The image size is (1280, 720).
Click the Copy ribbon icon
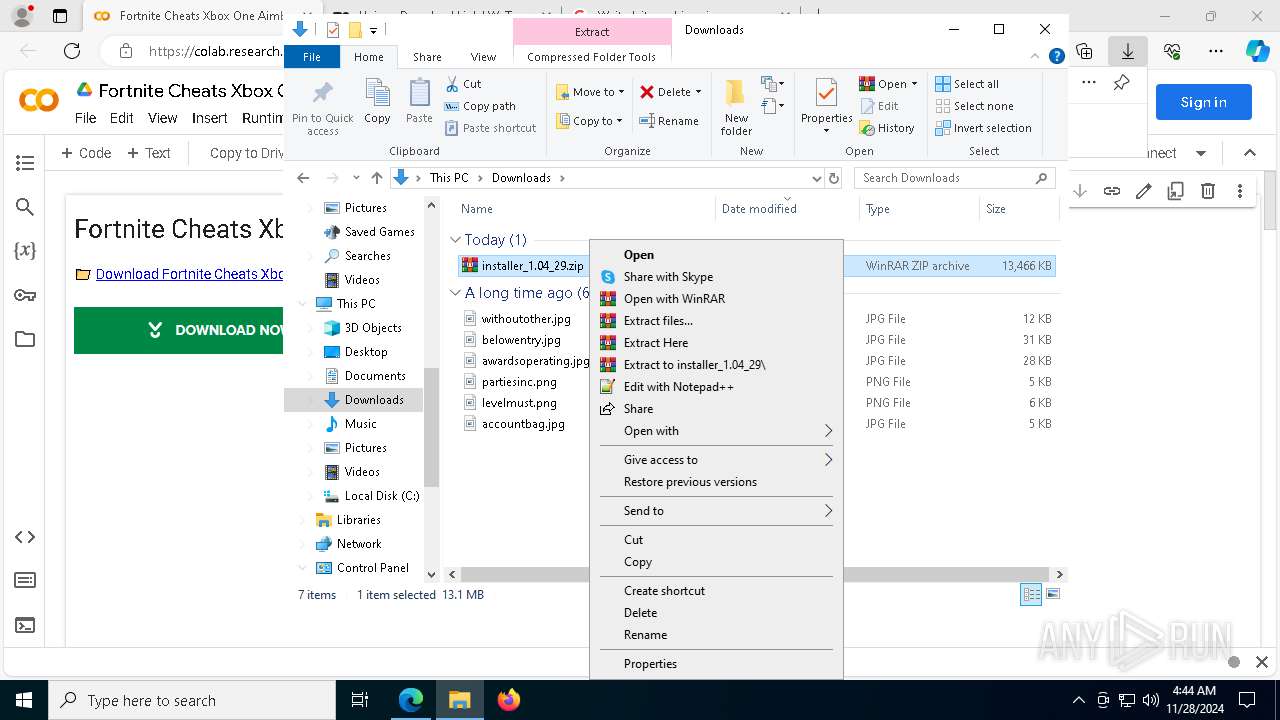pyautogui.click(x=377, y=102)
